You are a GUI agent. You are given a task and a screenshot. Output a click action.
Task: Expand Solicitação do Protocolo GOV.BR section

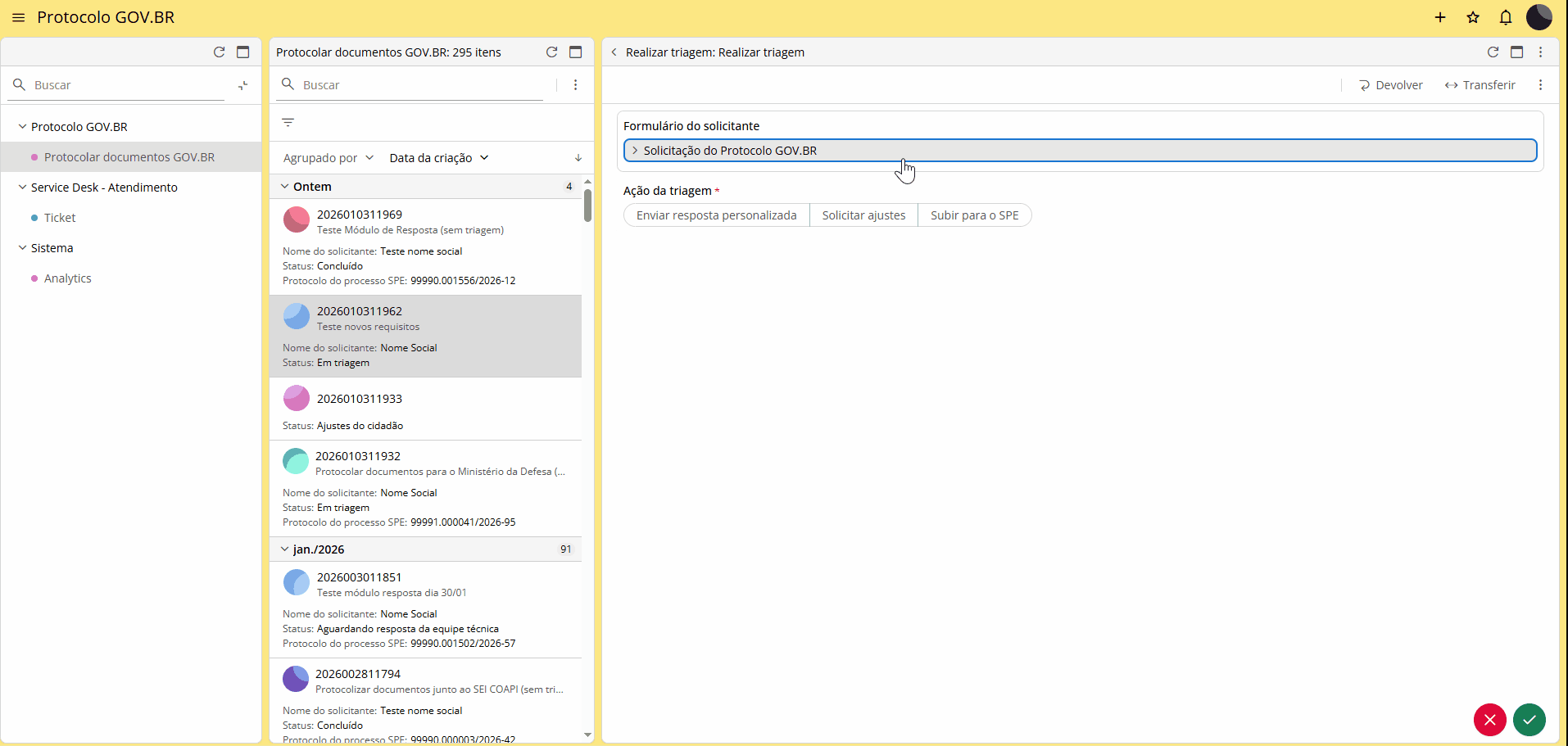pyautogui.click(x=1080, y=151)
